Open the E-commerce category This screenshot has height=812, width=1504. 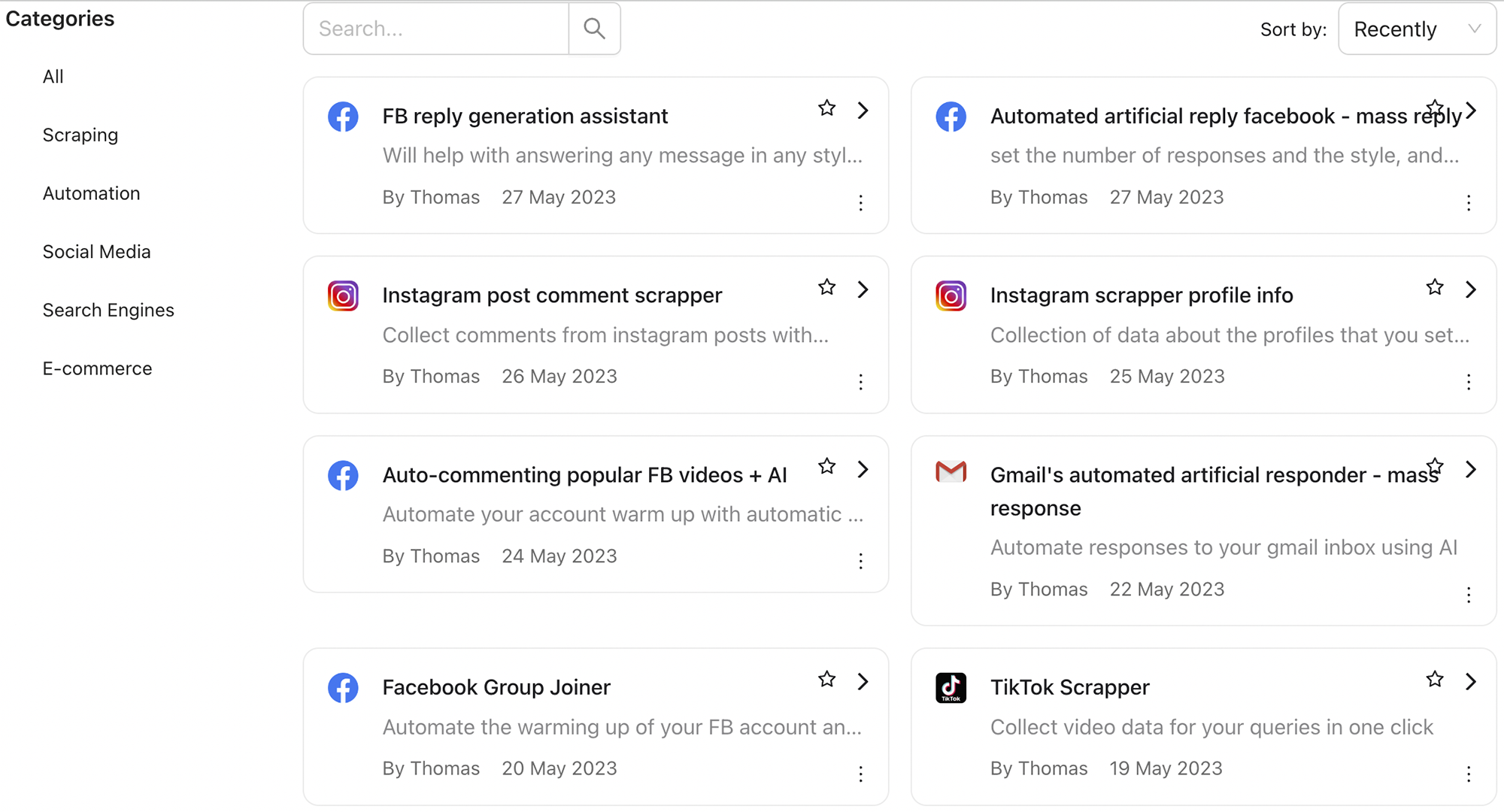pos(97,368)
